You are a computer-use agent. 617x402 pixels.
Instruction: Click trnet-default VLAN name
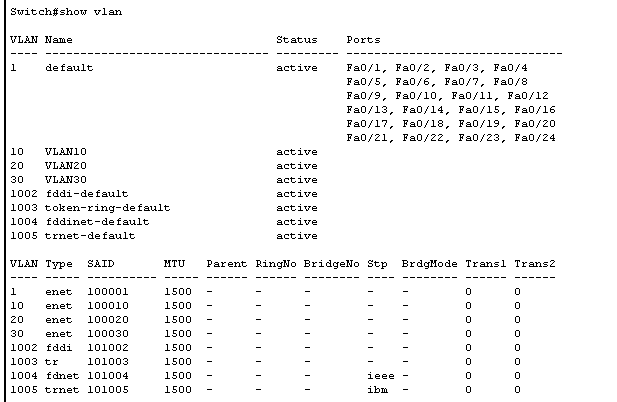[90, 236]
